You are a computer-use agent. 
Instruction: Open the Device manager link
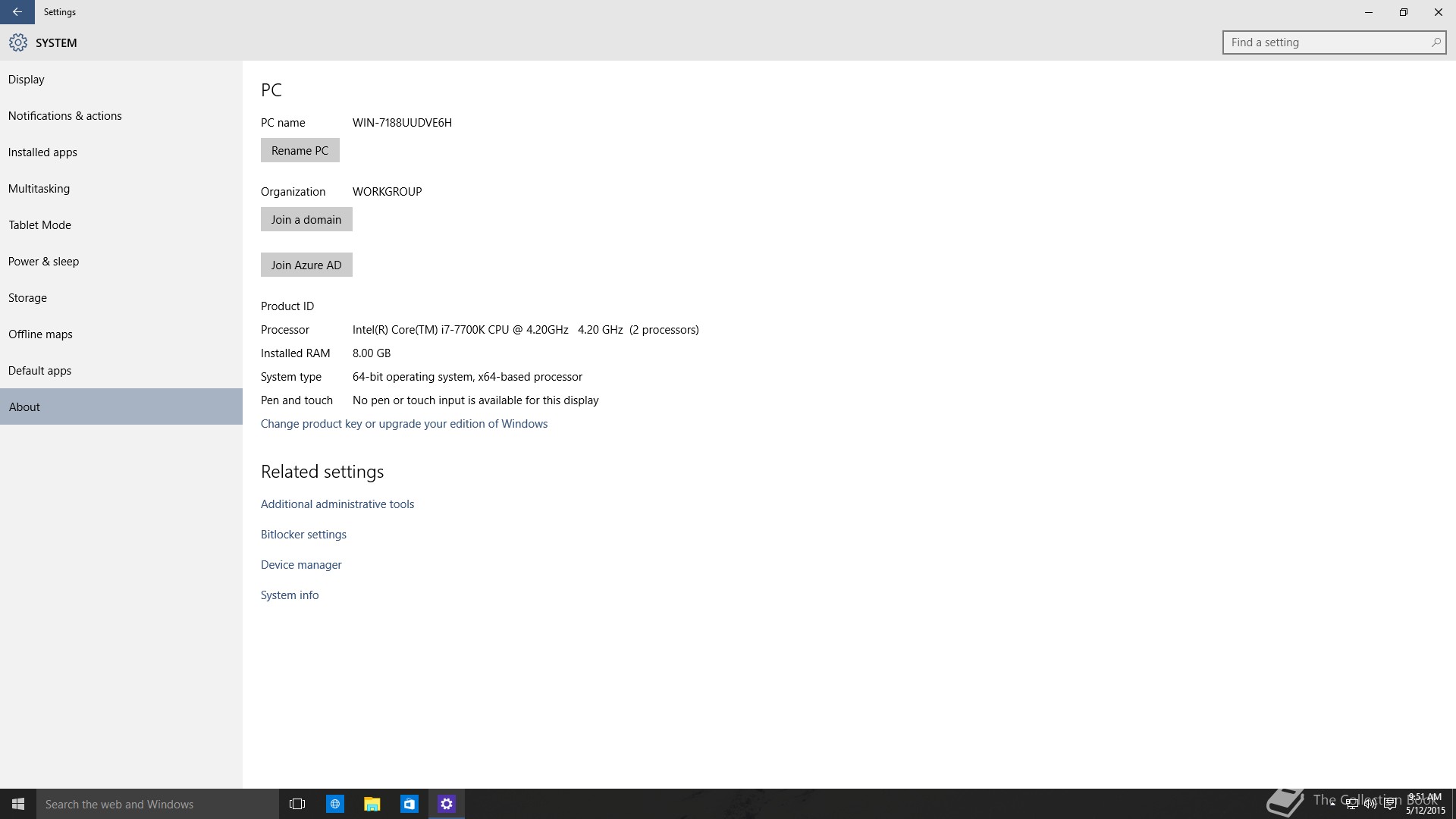point(301,564)
